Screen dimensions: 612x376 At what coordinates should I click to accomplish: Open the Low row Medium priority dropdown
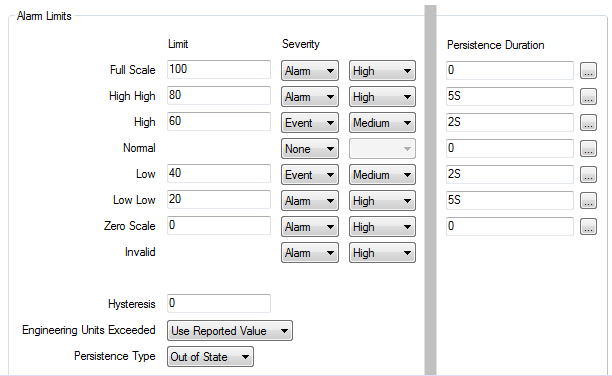tap(382, 175)
